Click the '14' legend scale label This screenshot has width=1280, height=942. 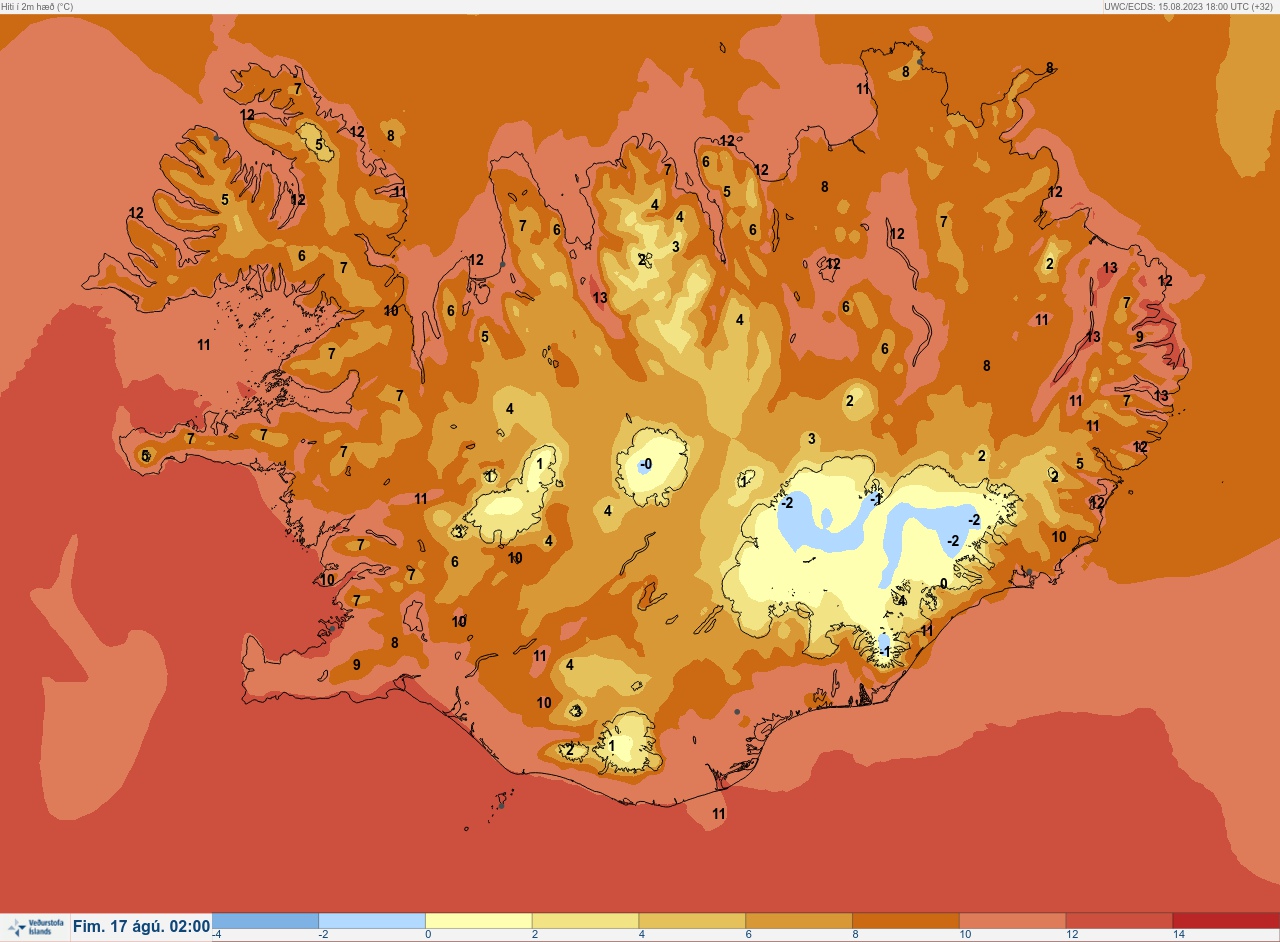pyautogui.click(x=1179, y=935)
